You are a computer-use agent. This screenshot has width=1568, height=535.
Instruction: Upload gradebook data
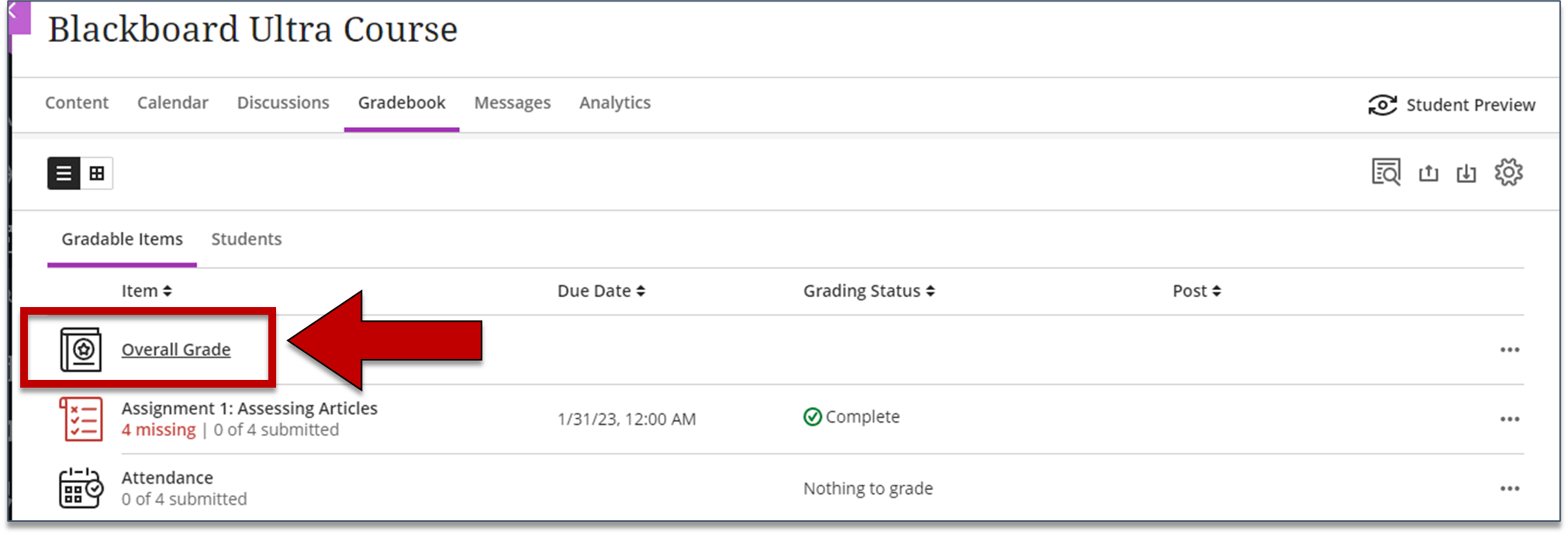point(1428,172)
